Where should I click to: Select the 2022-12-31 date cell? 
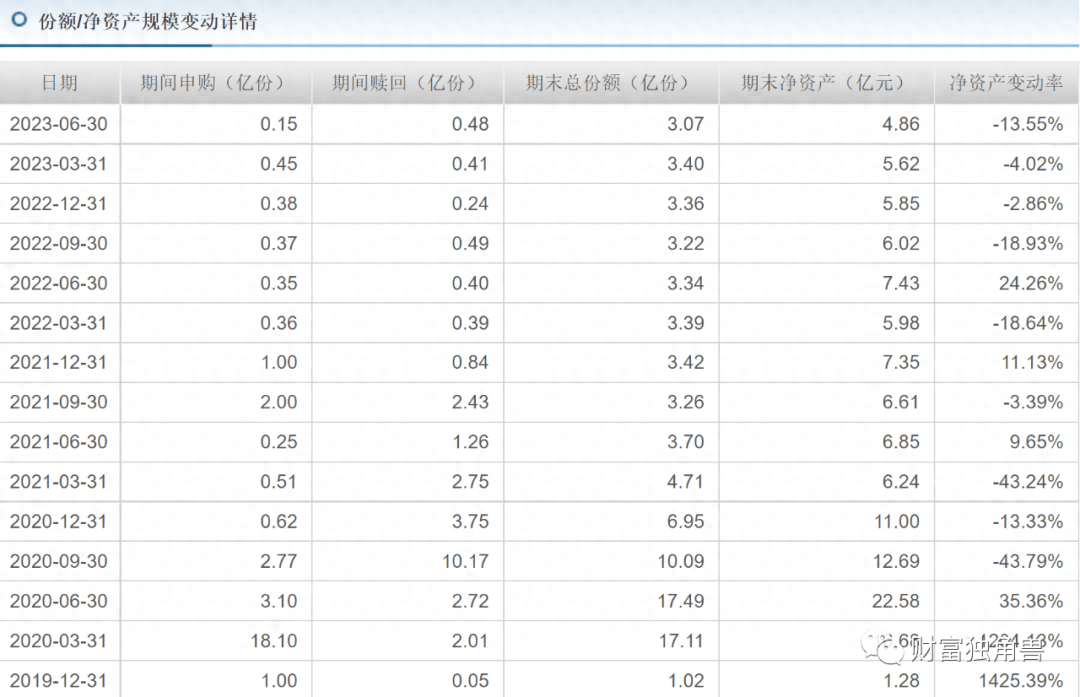coord(58,203)
